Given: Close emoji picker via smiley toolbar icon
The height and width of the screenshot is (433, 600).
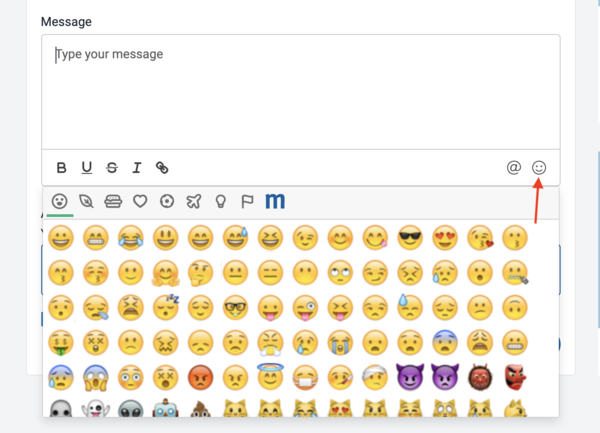Looking at the screenshot, I should [x=539, y=167].
